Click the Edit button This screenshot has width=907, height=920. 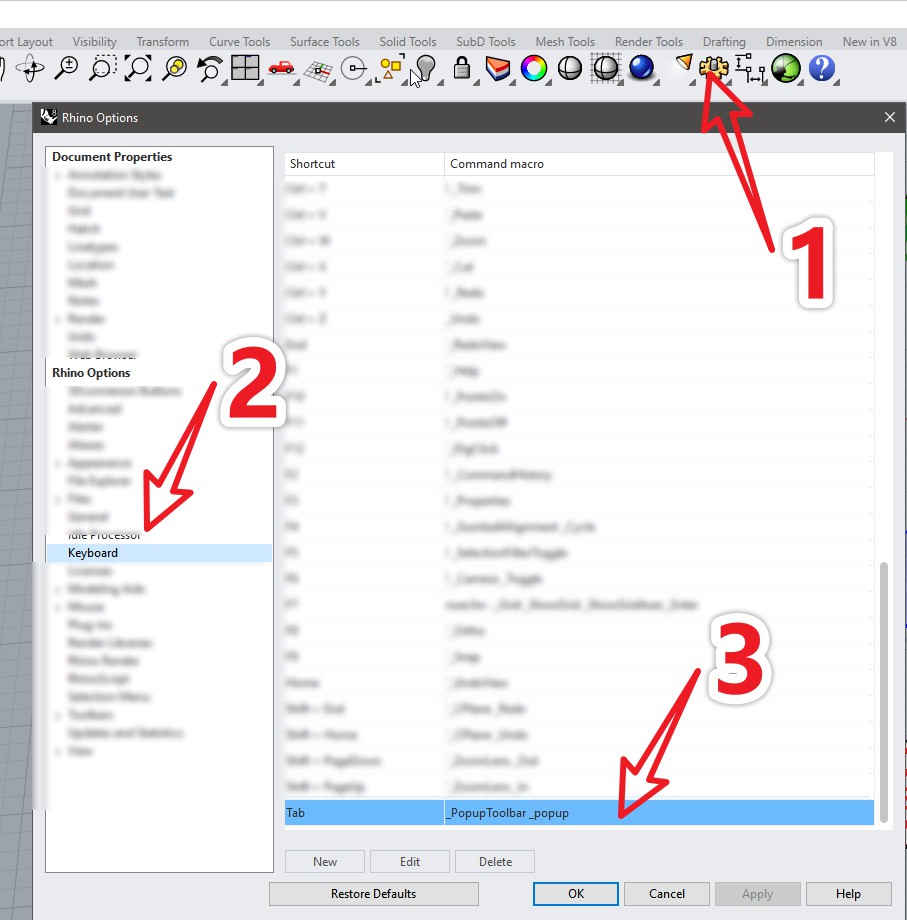point(409,861)
